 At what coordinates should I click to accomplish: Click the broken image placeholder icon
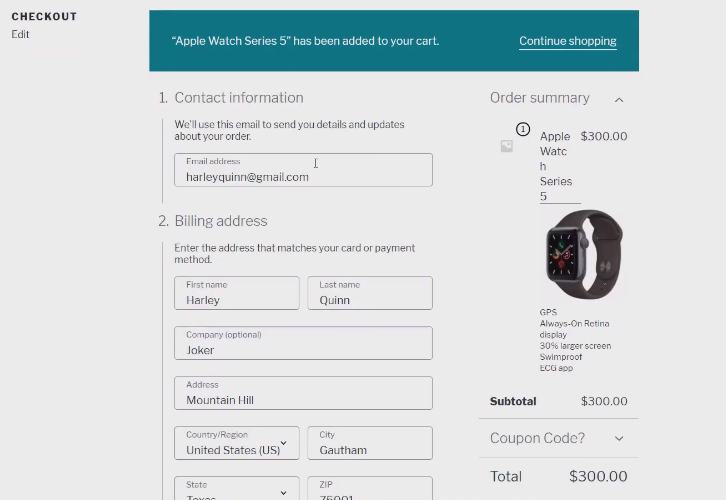(x=507, y=146)
